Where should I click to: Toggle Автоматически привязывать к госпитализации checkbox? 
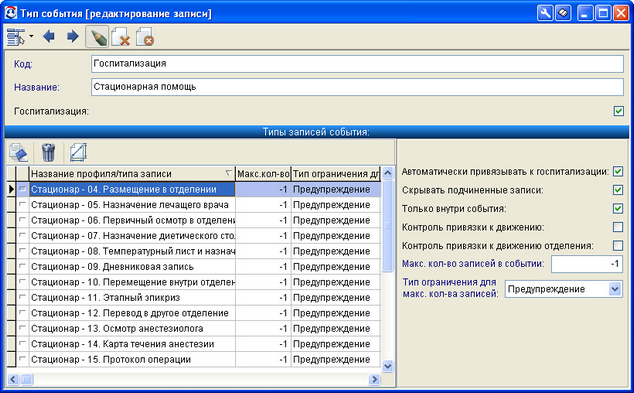617,171
